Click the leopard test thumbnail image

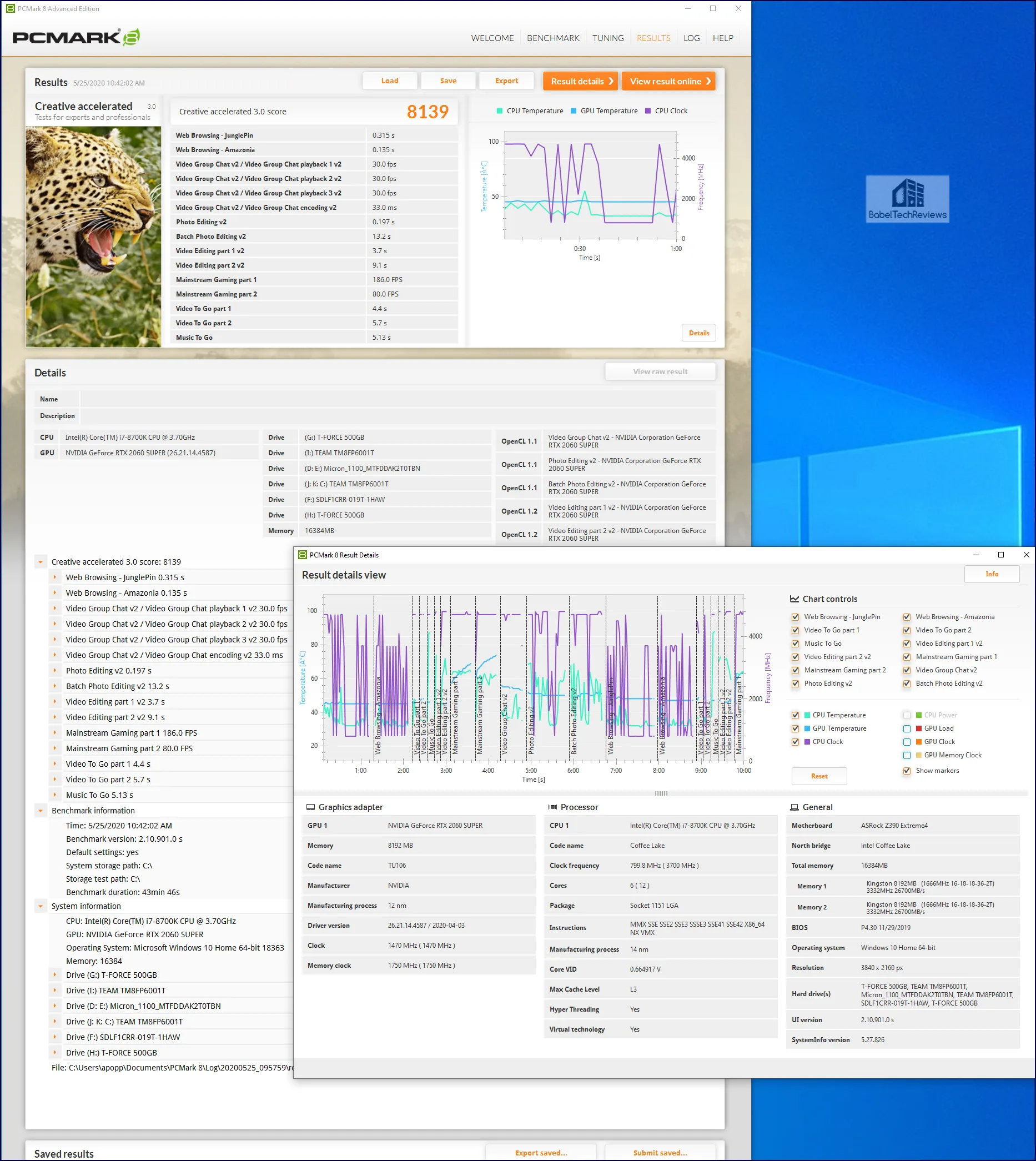tap(93, 237)
